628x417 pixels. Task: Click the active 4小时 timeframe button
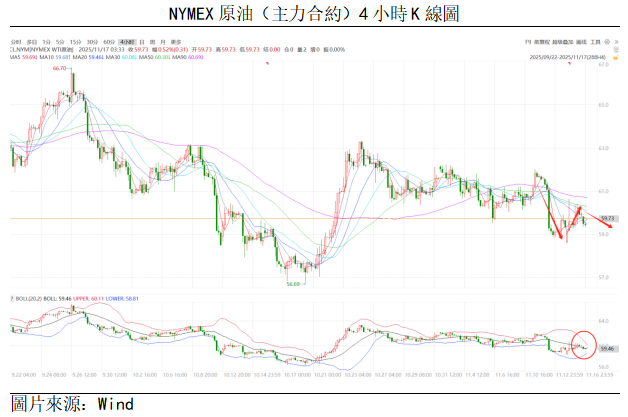pyautogui.click(x=124, y=41)
